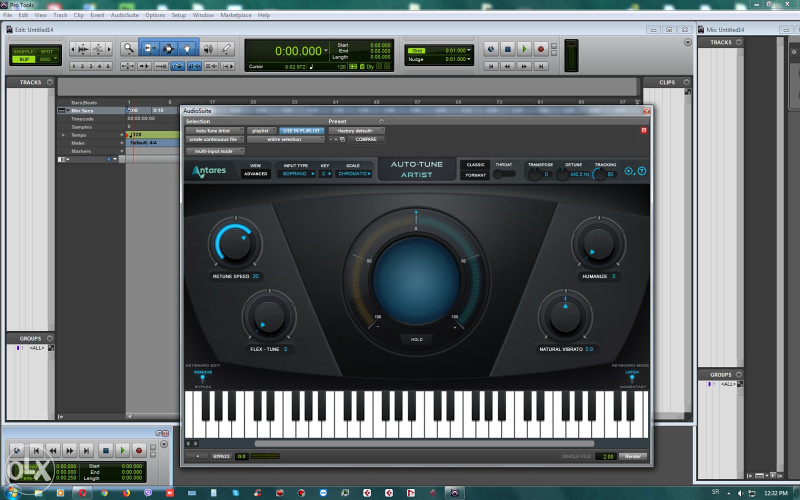The image size is (800, 500).
Task: Open the Grid mode dropdown arrow
Action: (55, 59)
